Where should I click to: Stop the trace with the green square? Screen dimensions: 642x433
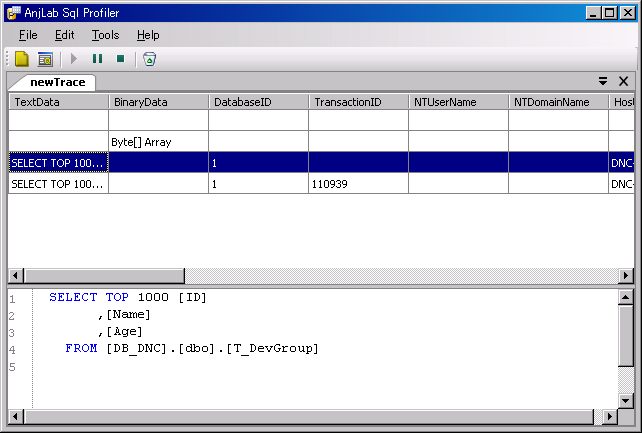[x=120, y=59]
